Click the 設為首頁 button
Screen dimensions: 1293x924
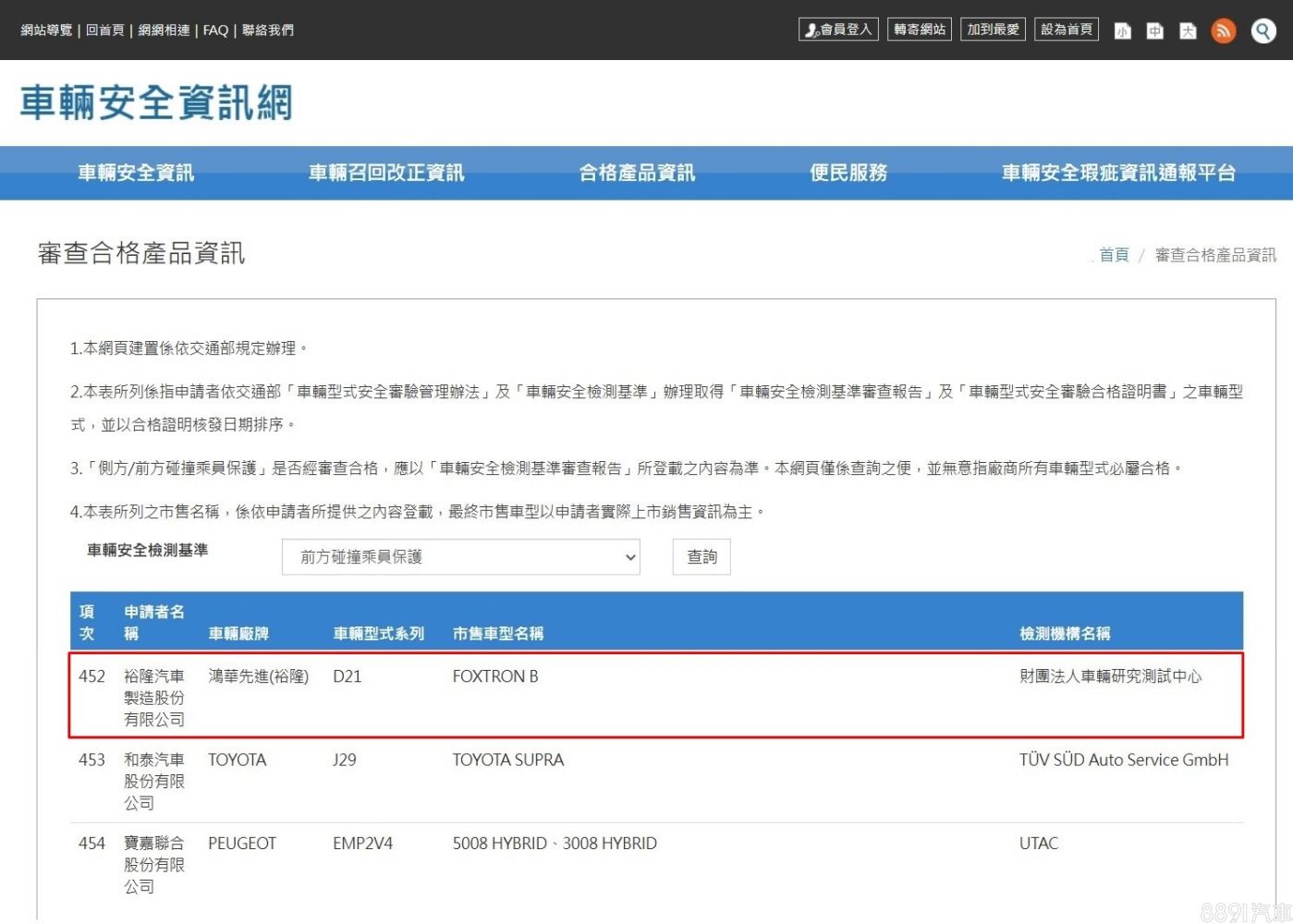coord(1067,30)
